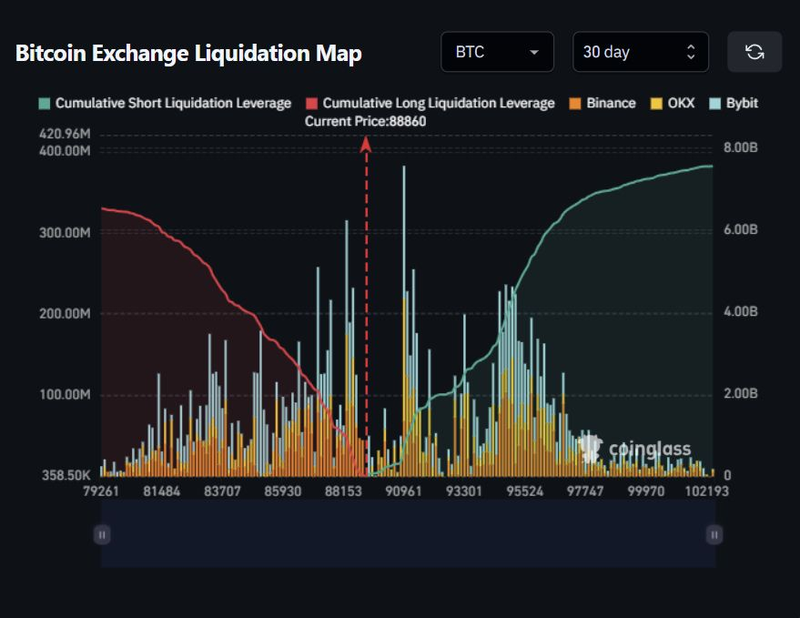
Task: Click the right range slider handle
Action: tap(714, 535)
